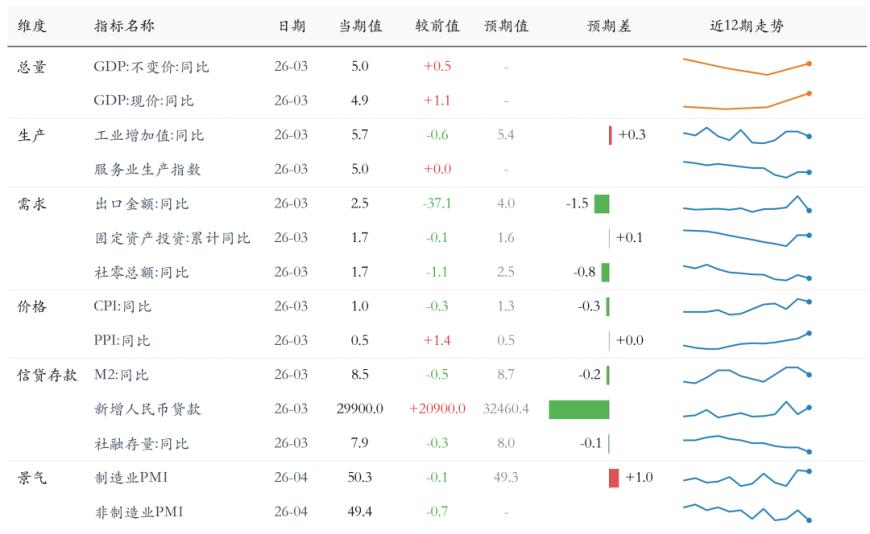Click indicator GDP:不变价:同比

point(151,67)
